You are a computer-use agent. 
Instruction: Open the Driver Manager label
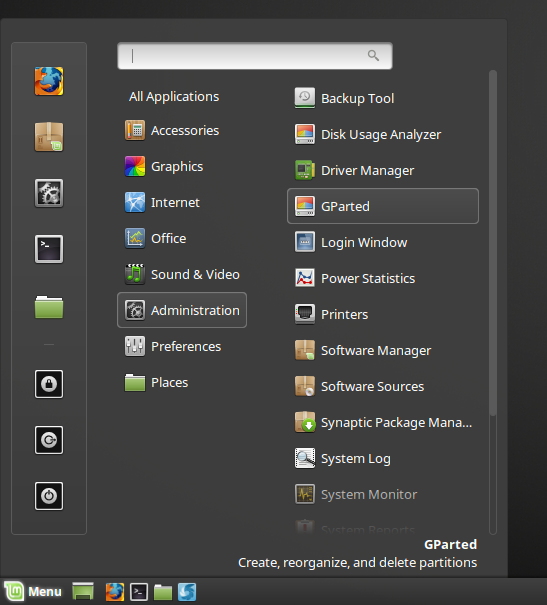pyautogui.click(x=367, y=170)
